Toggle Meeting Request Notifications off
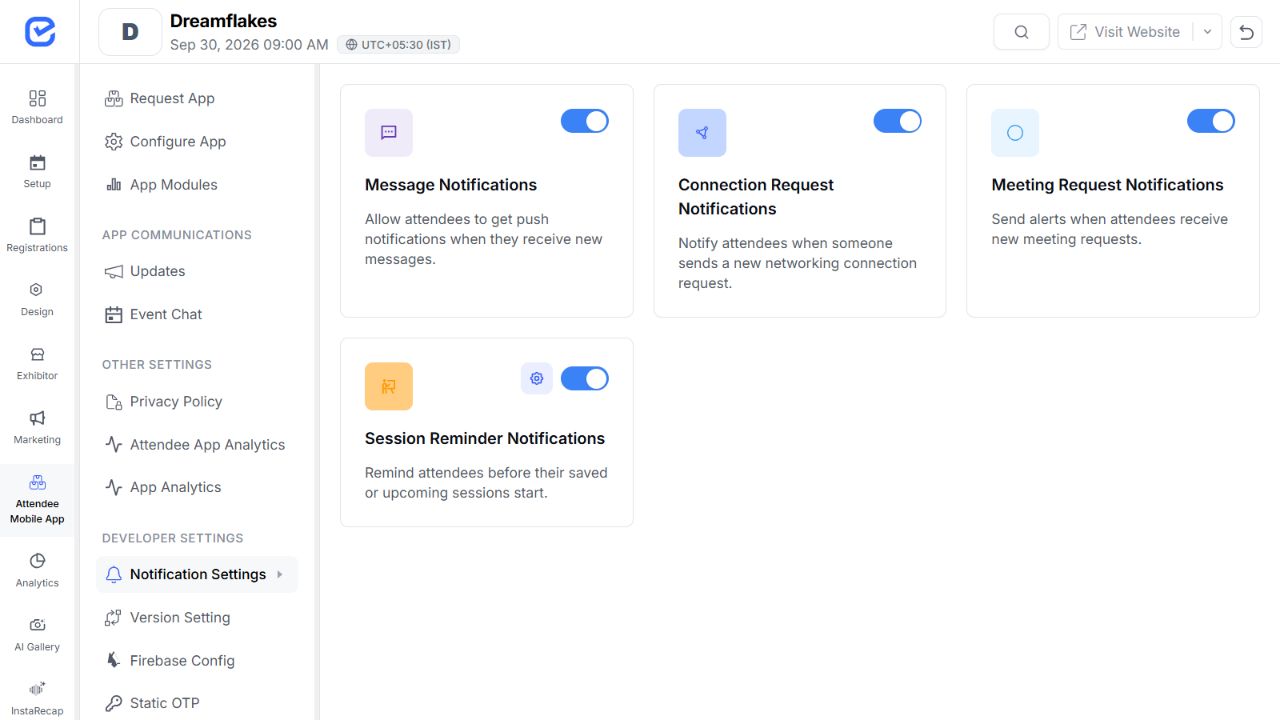The image size is (1280, 720). click(1211, 121)
